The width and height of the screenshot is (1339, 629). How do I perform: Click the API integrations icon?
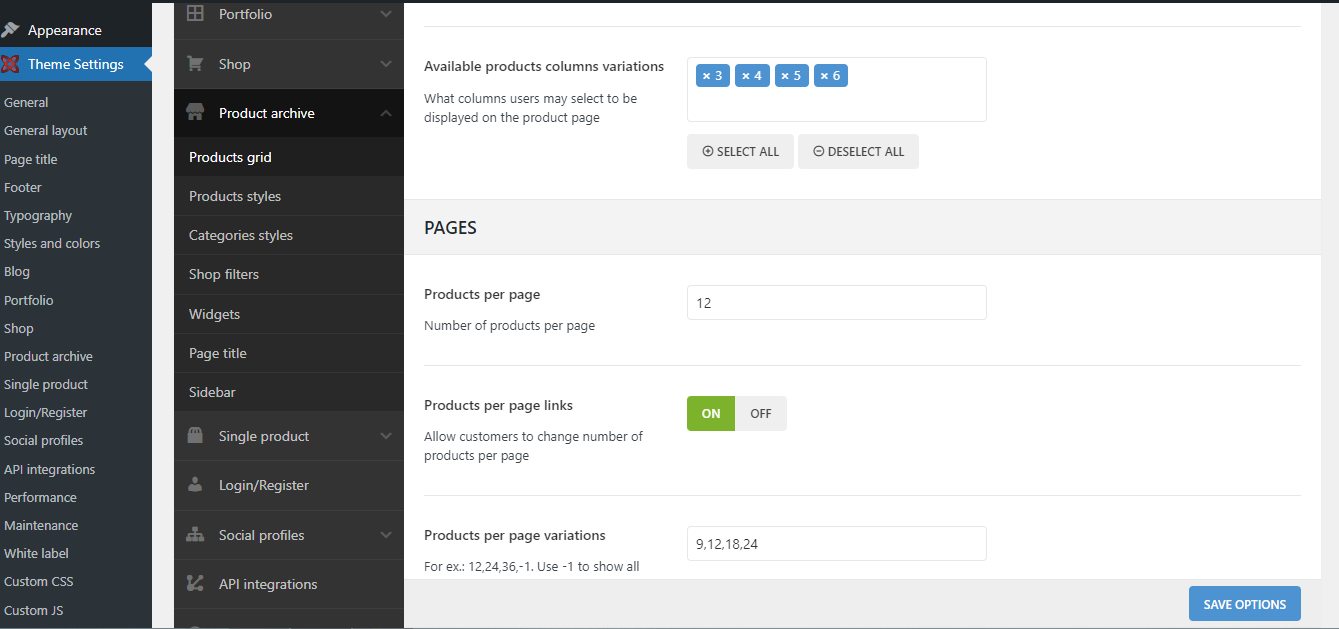pos(195,584)
